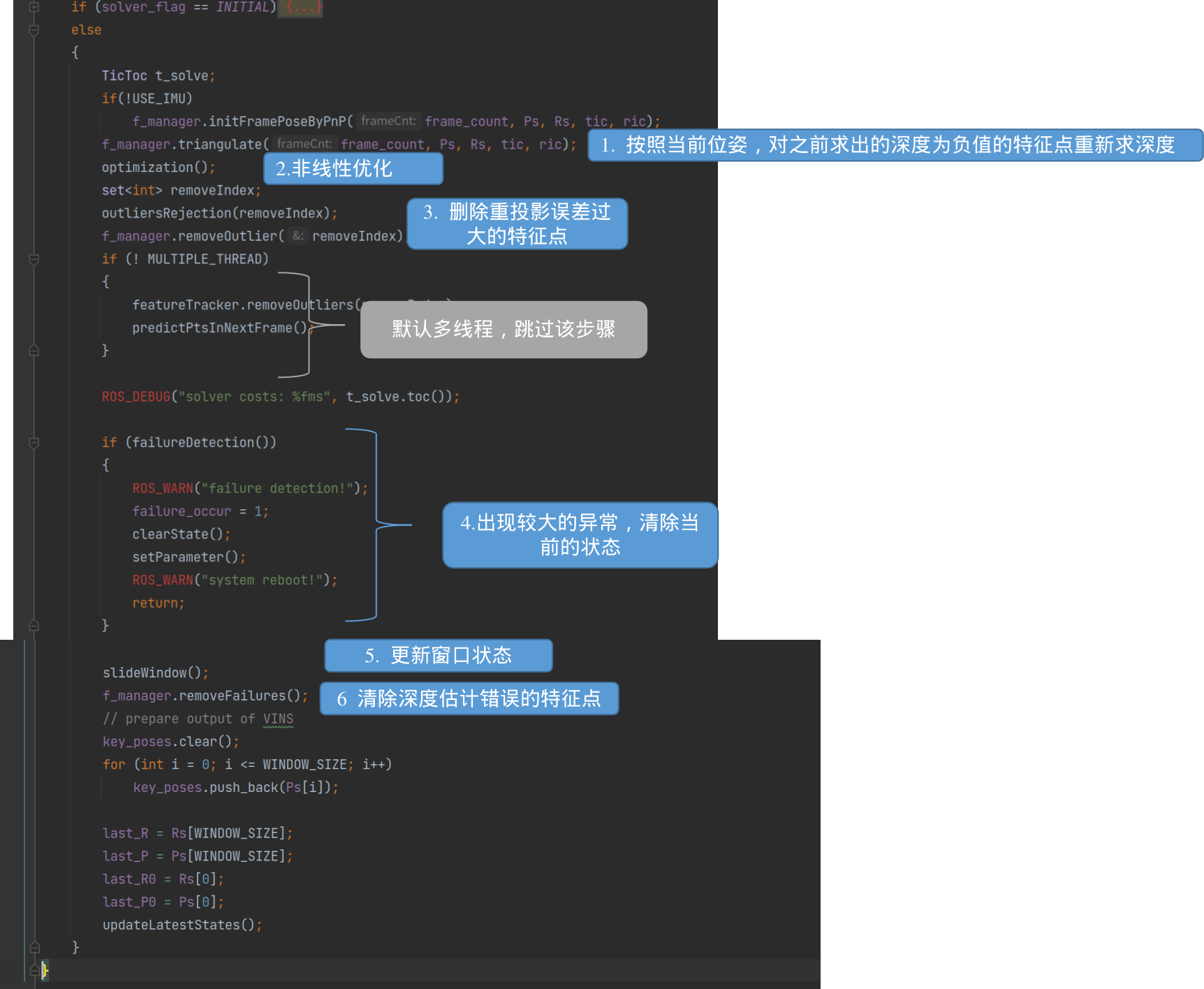Click initFramePoseByPnP function name
This screenshot has width=1204, height=989.
click(x=277, y=122)
